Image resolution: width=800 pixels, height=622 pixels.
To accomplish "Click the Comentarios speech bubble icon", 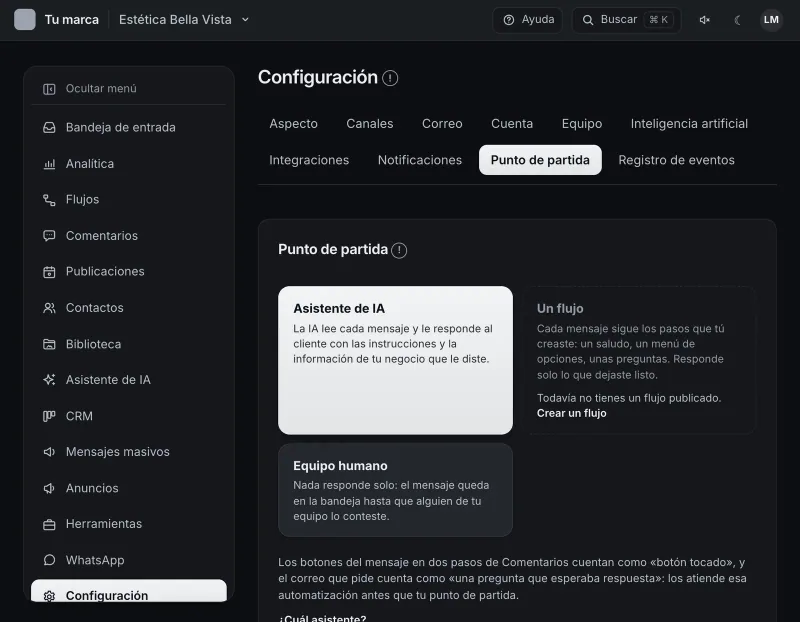I will point(49,236).
